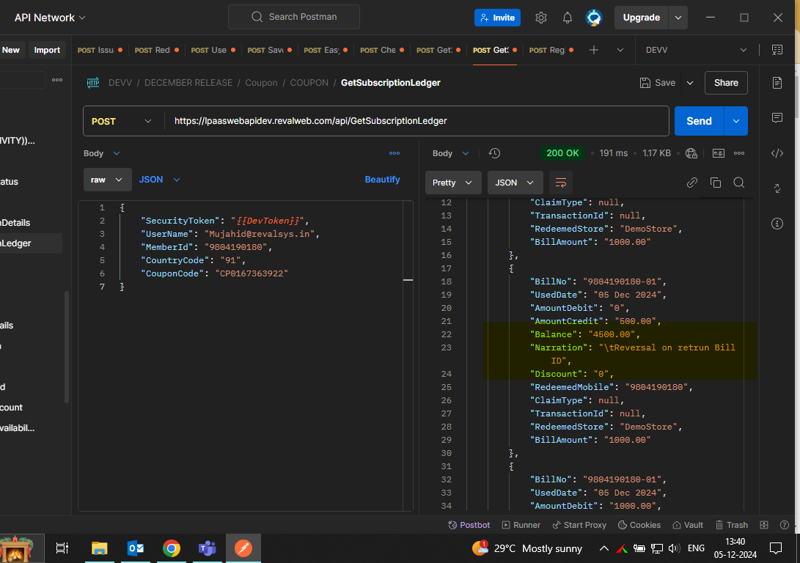The height and width of the screenshot is (563, 800).
Task: Open the documentation sidebar icon
Action: [x=777, y=83]
